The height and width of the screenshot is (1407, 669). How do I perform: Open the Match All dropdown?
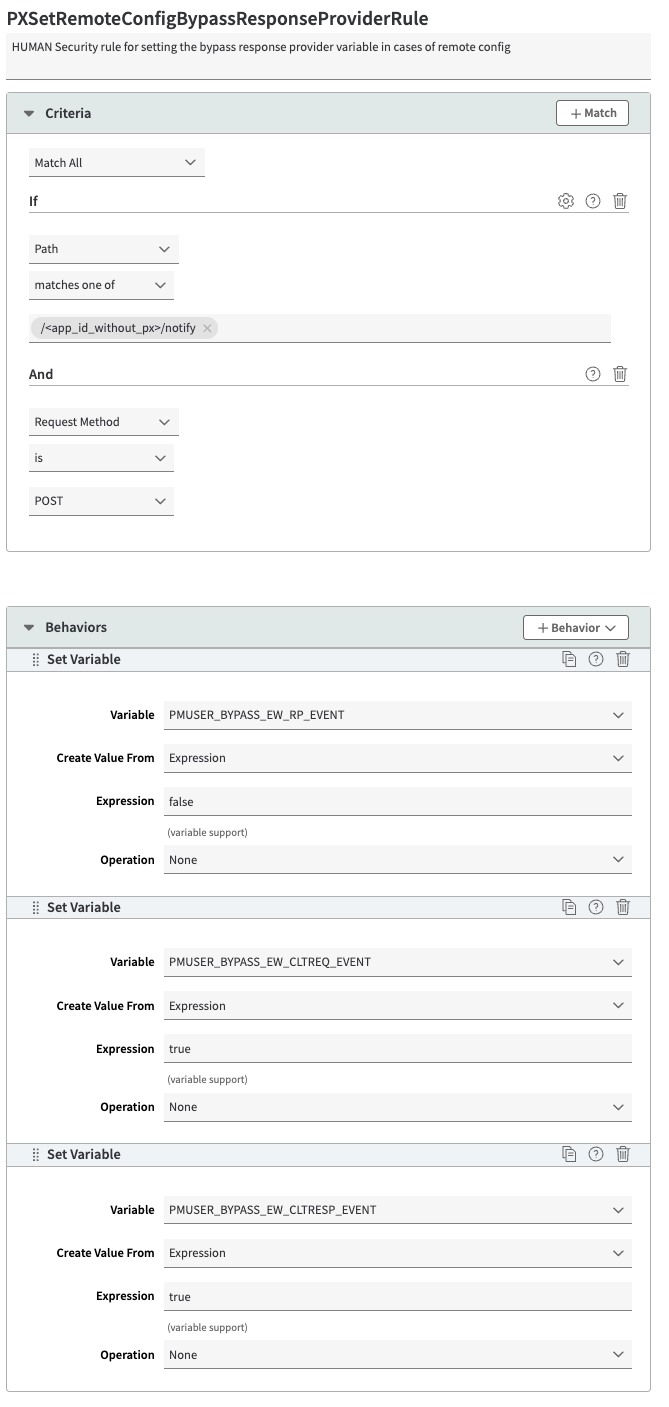117,162
